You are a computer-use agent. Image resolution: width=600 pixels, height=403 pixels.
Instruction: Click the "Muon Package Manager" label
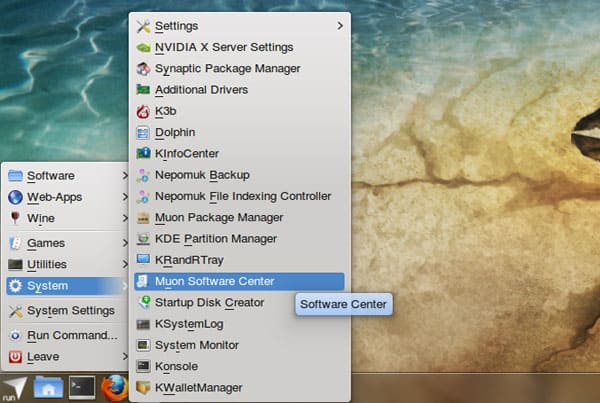pos(219,218)
